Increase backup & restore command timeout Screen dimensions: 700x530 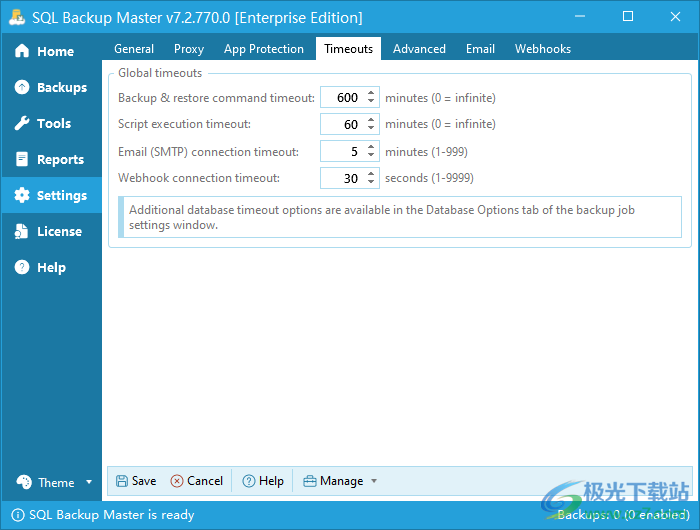371,93
